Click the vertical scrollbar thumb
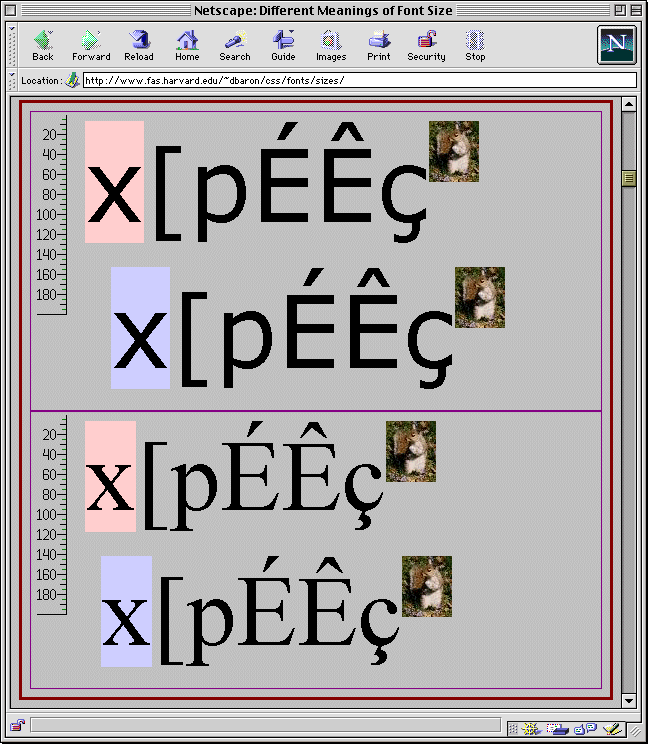Image resolution: width=648 pixels, height=744 pixels. [629, 178]
